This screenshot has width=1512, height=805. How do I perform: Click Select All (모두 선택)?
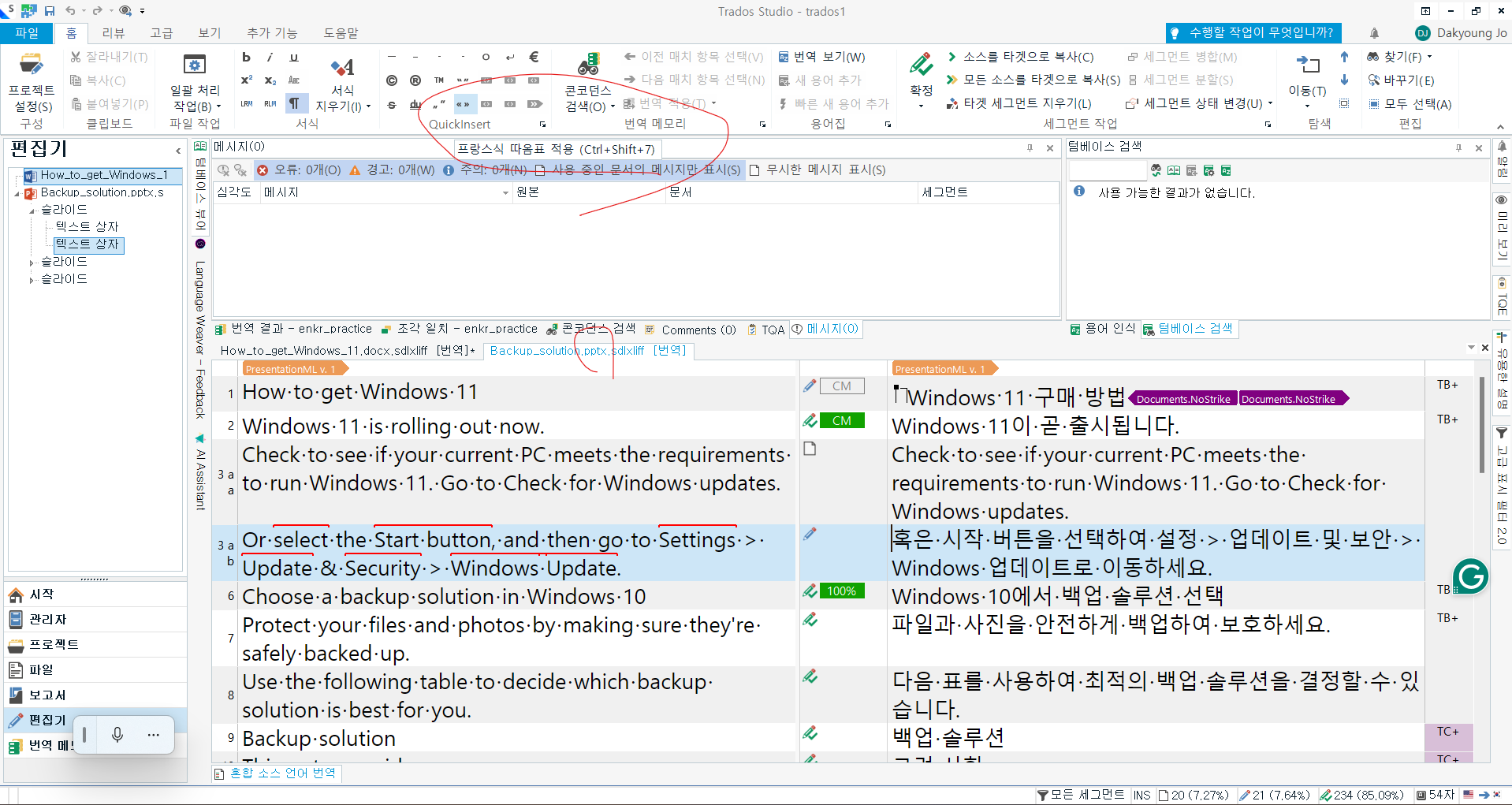pos(1410,104)
